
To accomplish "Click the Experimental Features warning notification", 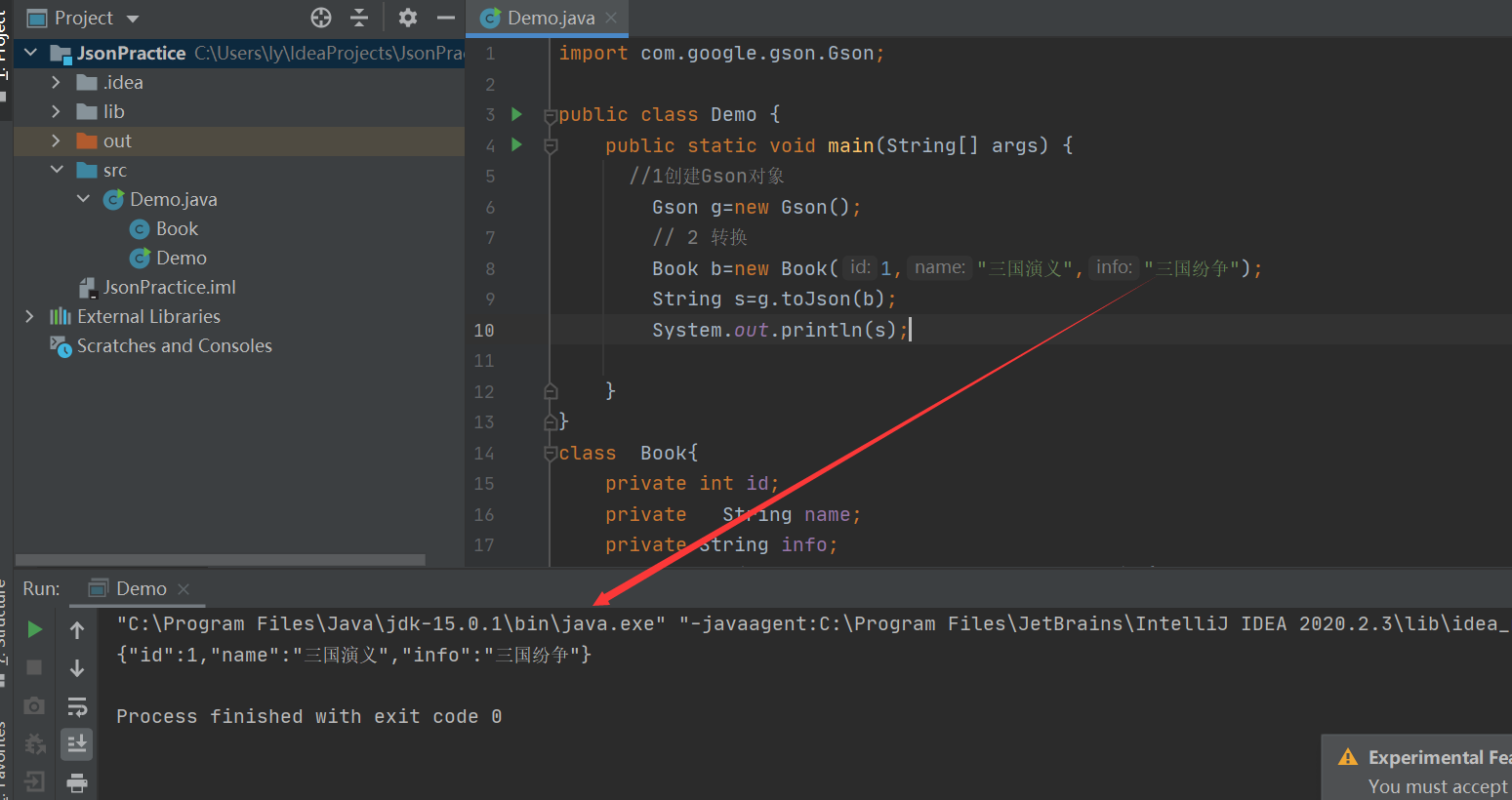I will (x=1417, y=768).
